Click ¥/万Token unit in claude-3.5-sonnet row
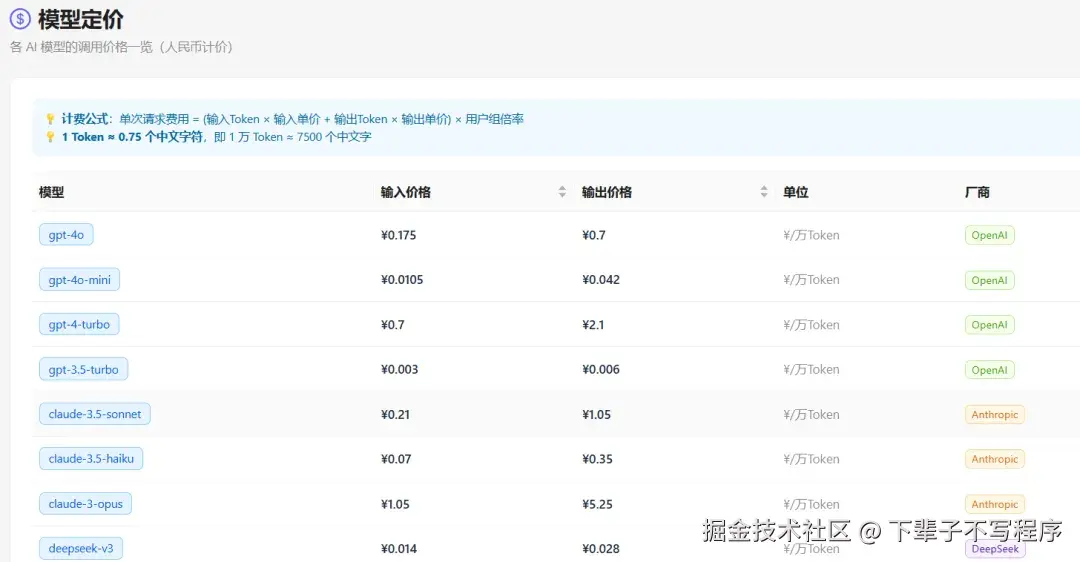The height and width of the screenshot is (562, 1080). (x=811, y=415)
